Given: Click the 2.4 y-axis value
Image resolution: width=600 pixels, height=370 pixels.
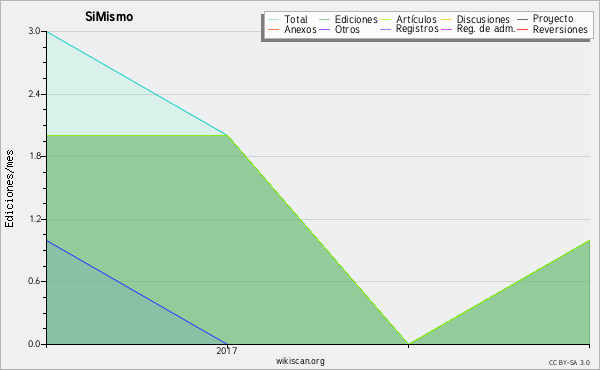Looking at the screenshot, I should (34, 94).
